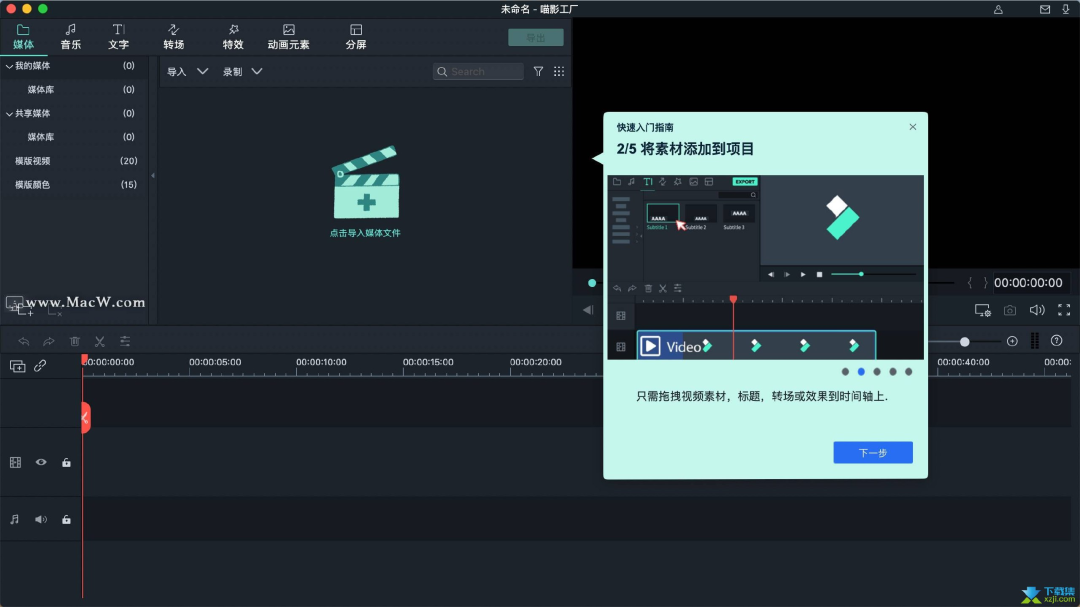The width and height of the screenshot is (1080, 607).
Task: Click the filter funnel icon in media panel
Action: click(538, 71)
